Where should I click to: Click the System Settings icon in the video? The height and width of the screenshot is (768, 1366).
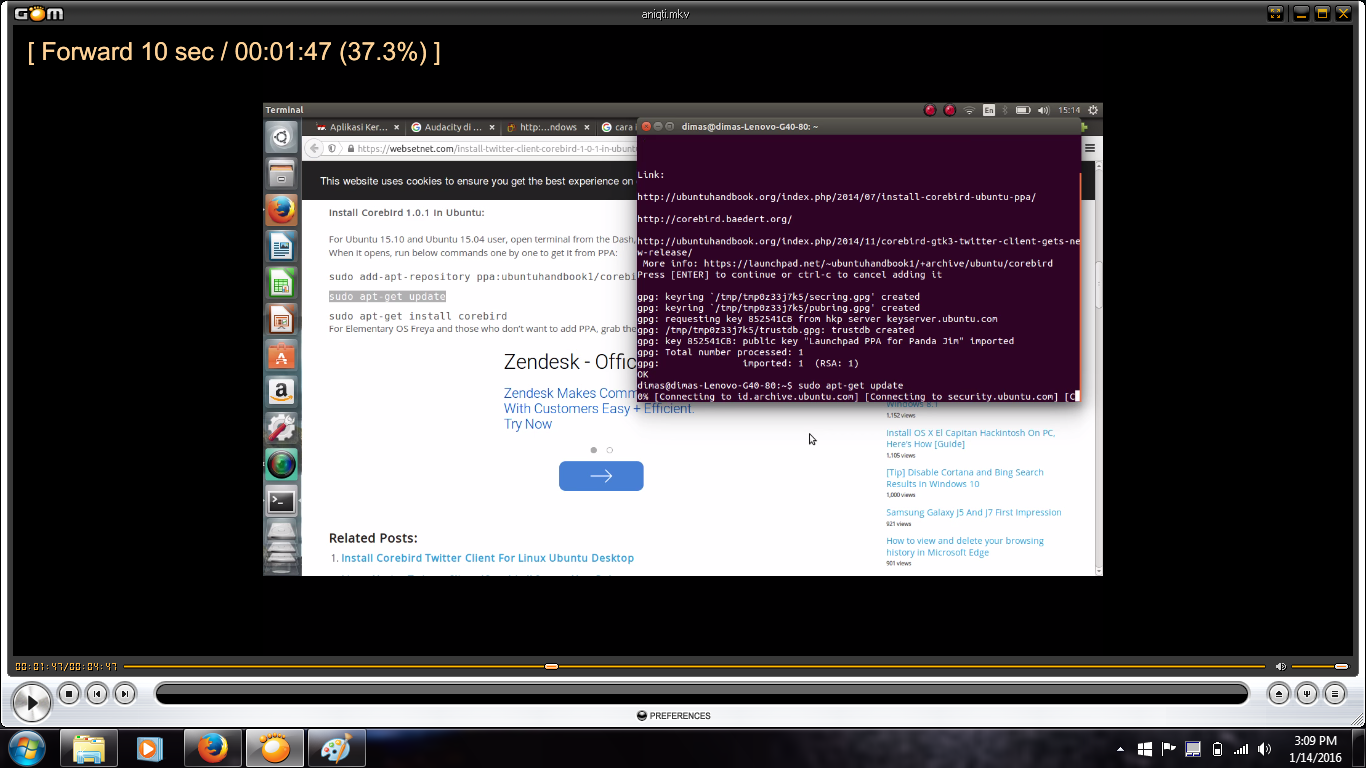(282, 429)
